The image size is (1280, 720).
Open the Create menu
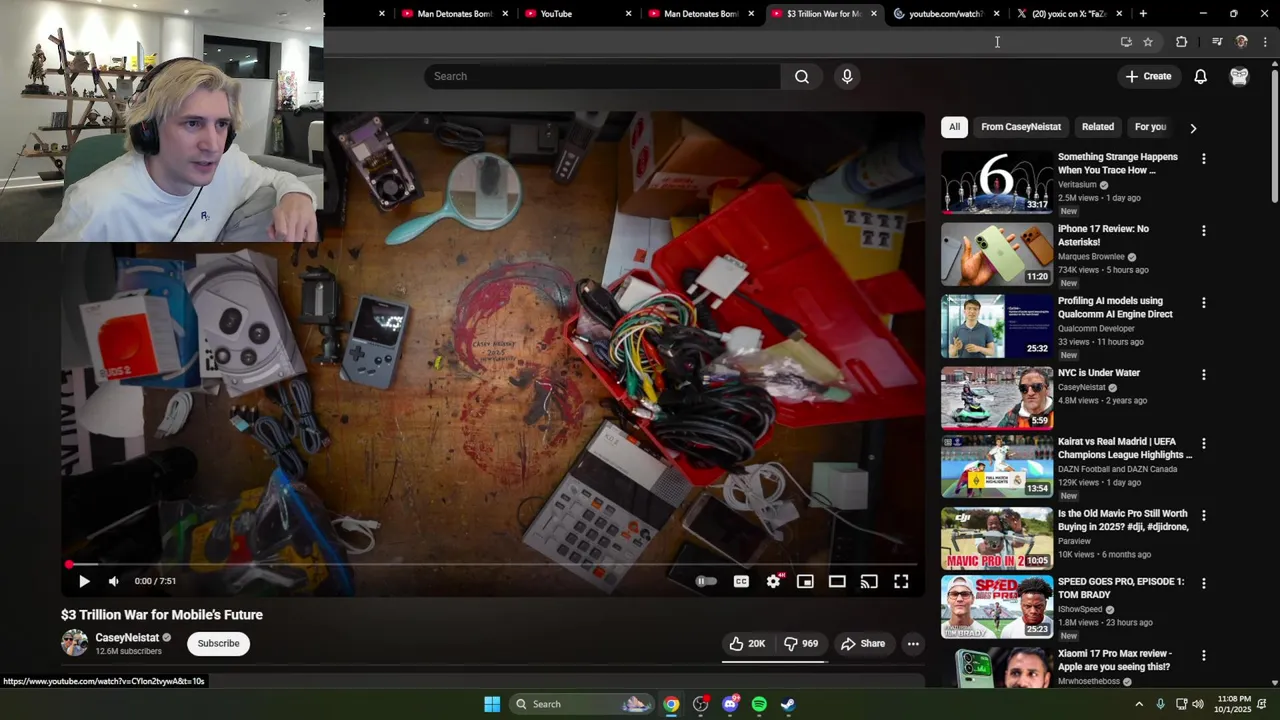pyautogui.click(x=1148, y=76)
